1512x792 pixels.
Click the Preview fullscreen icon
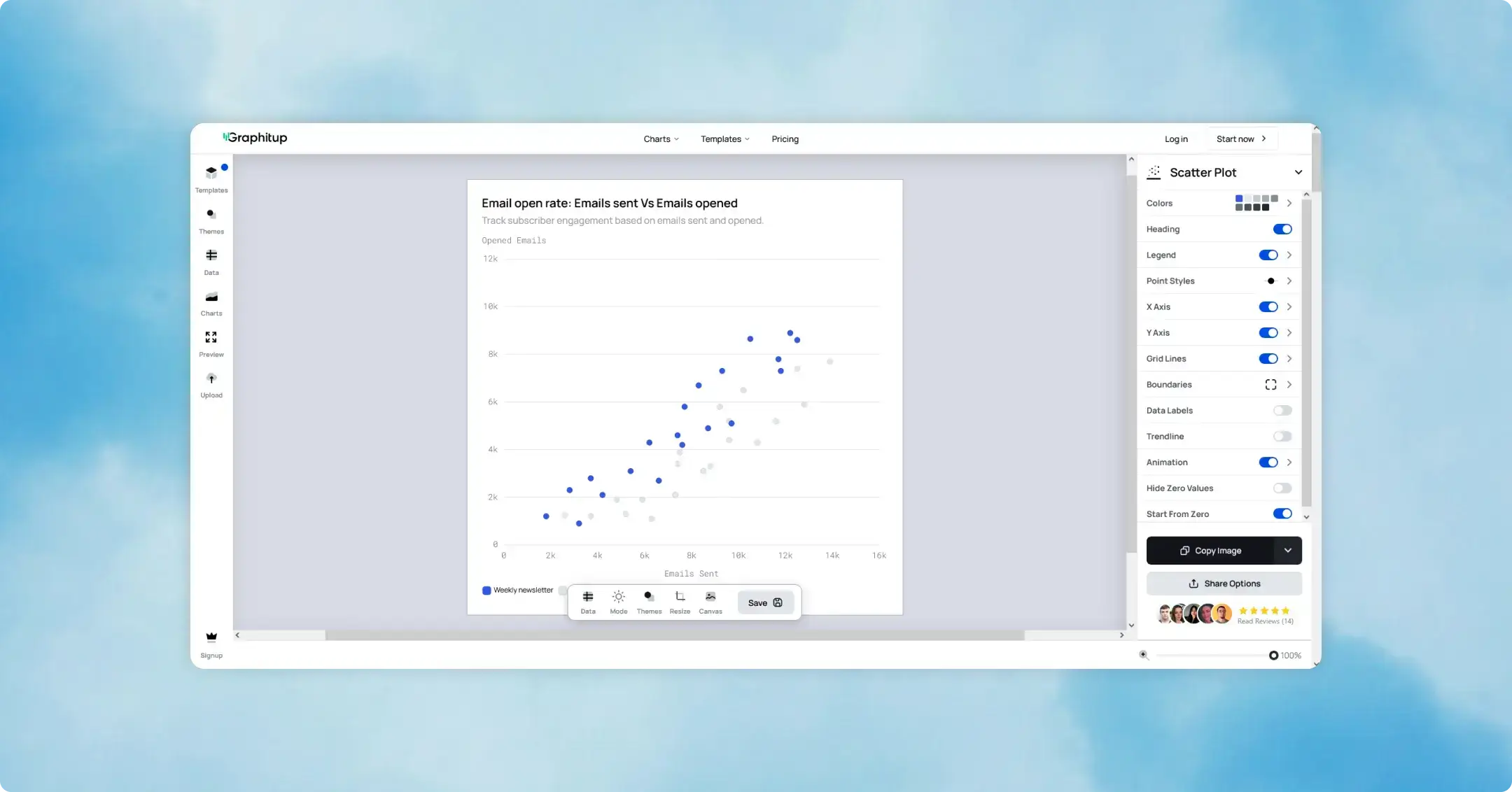211,343
